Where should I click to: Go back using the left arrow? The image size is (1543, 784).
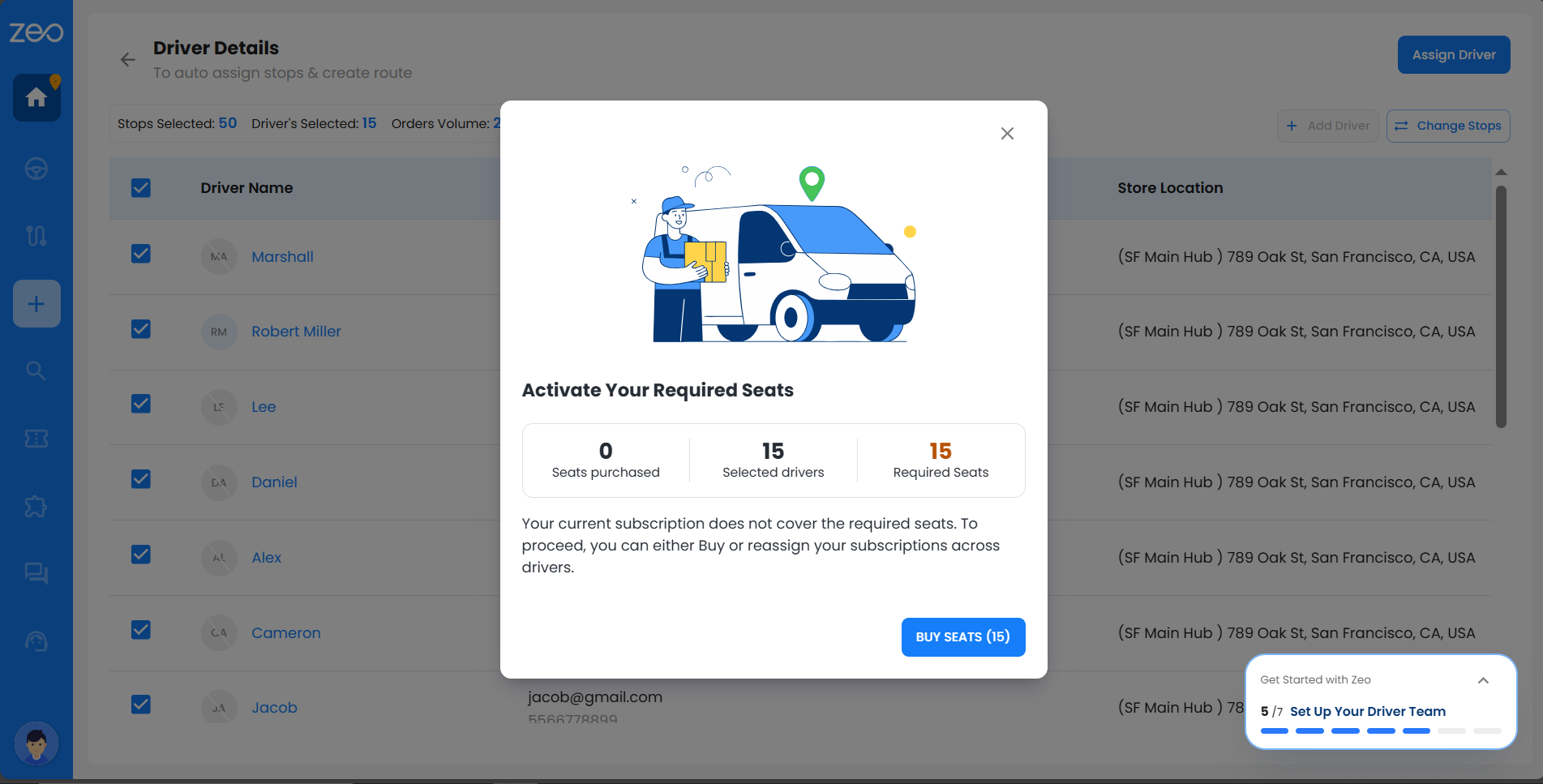click(x=128, y=60)
